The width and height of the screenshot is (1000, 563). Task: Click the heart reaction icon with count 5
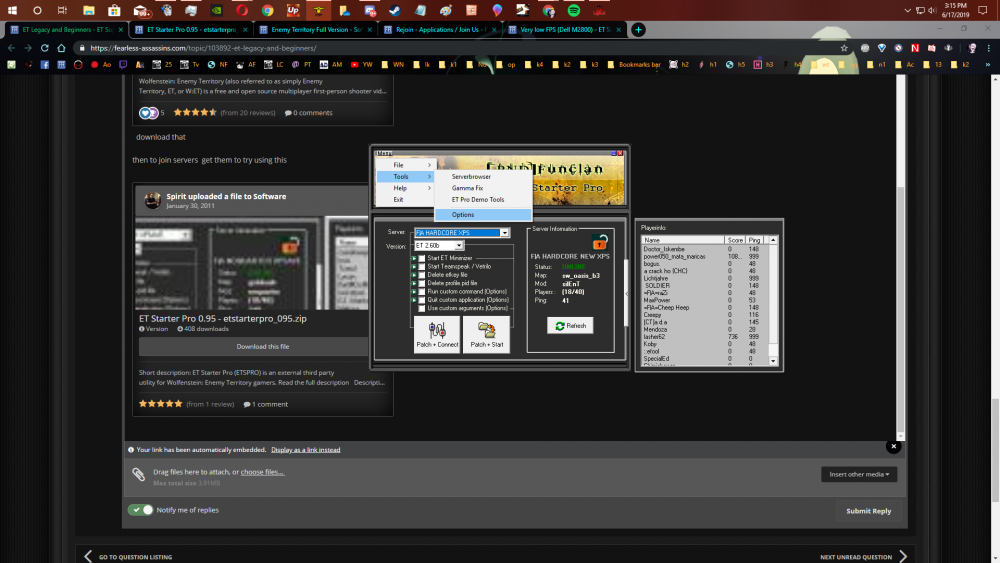pos(145,113)
